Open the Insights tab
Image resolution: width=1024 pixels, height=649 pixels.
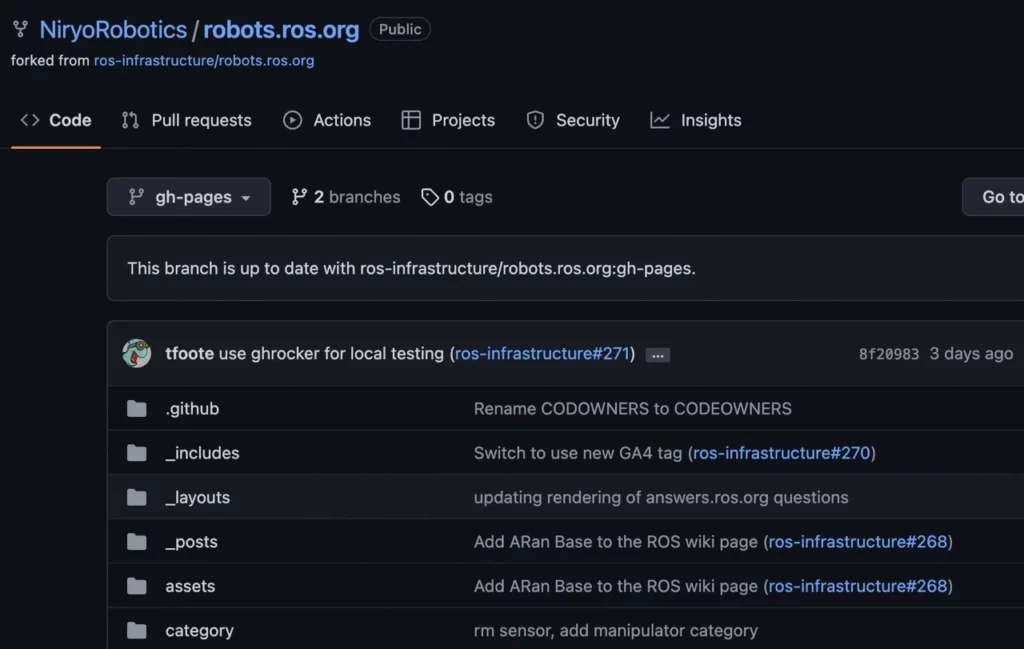(696, 120)
